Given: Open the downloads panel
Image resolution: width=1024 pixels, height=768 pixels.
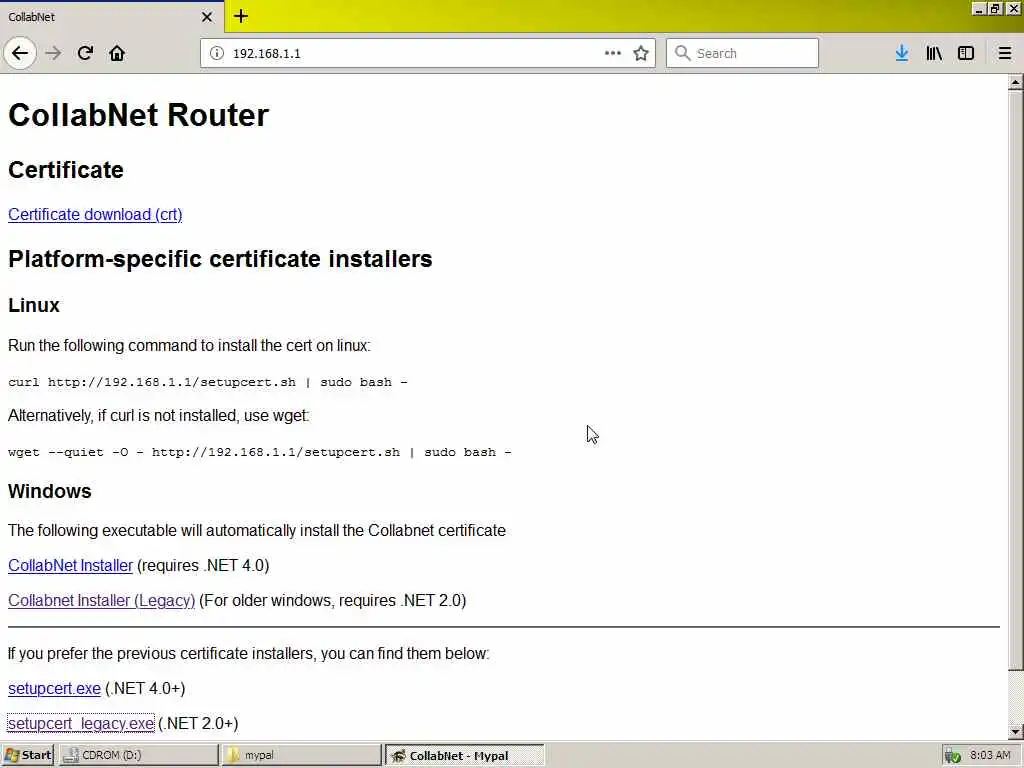Looking at the screenshot, I should (902, 53).
